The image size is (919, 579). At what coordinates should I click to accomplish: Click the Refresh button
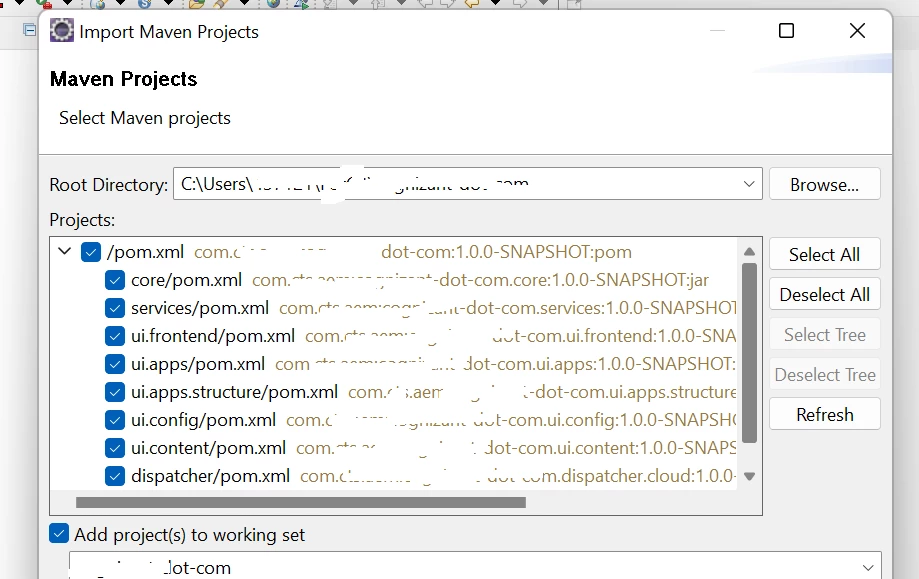pos(825,414)
